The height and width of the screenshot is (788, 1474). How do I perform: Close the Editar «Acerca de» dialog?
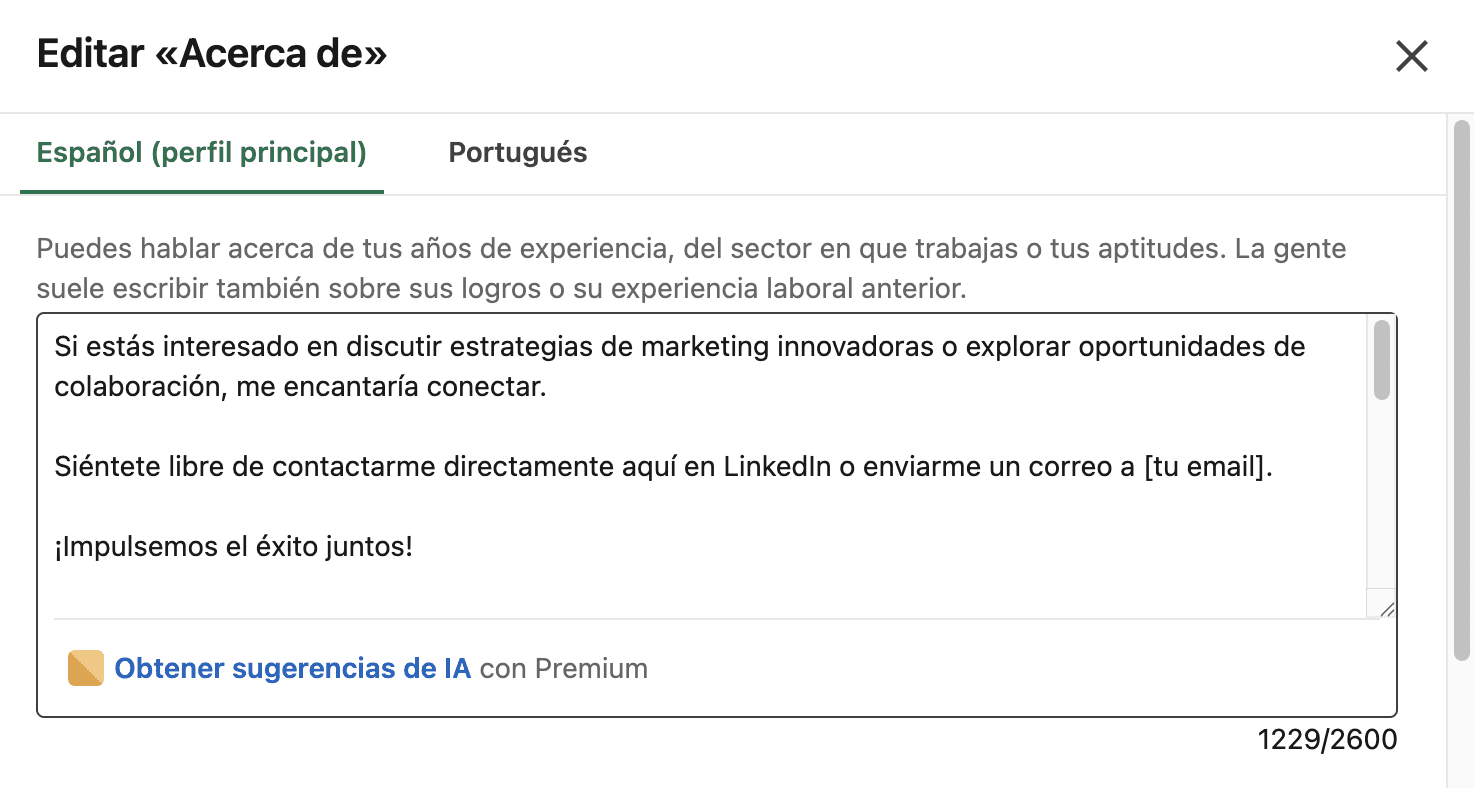coord(1411,56)
